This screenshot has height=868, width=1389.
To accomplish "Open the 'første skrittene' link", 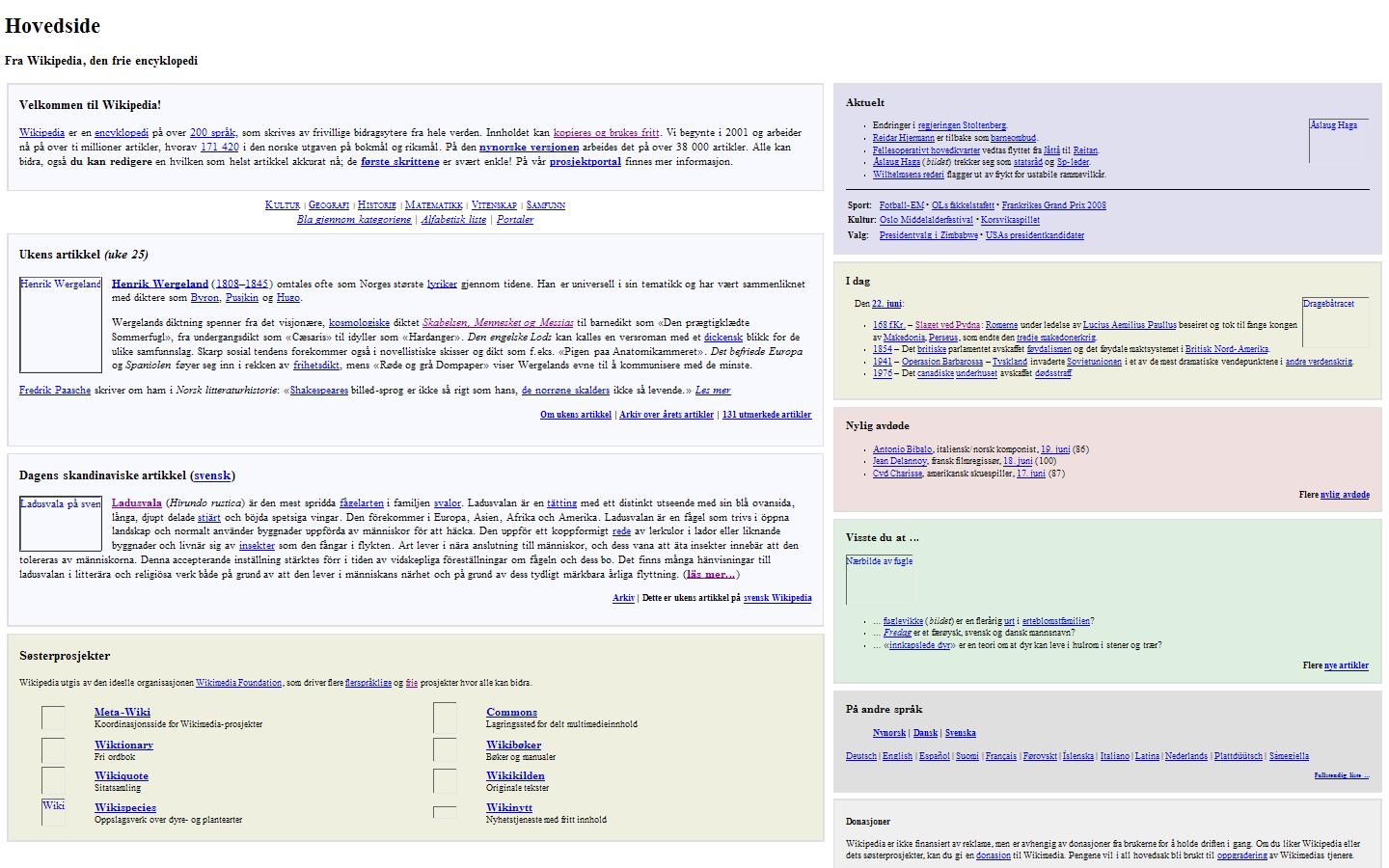I will (x=399, y=162).
